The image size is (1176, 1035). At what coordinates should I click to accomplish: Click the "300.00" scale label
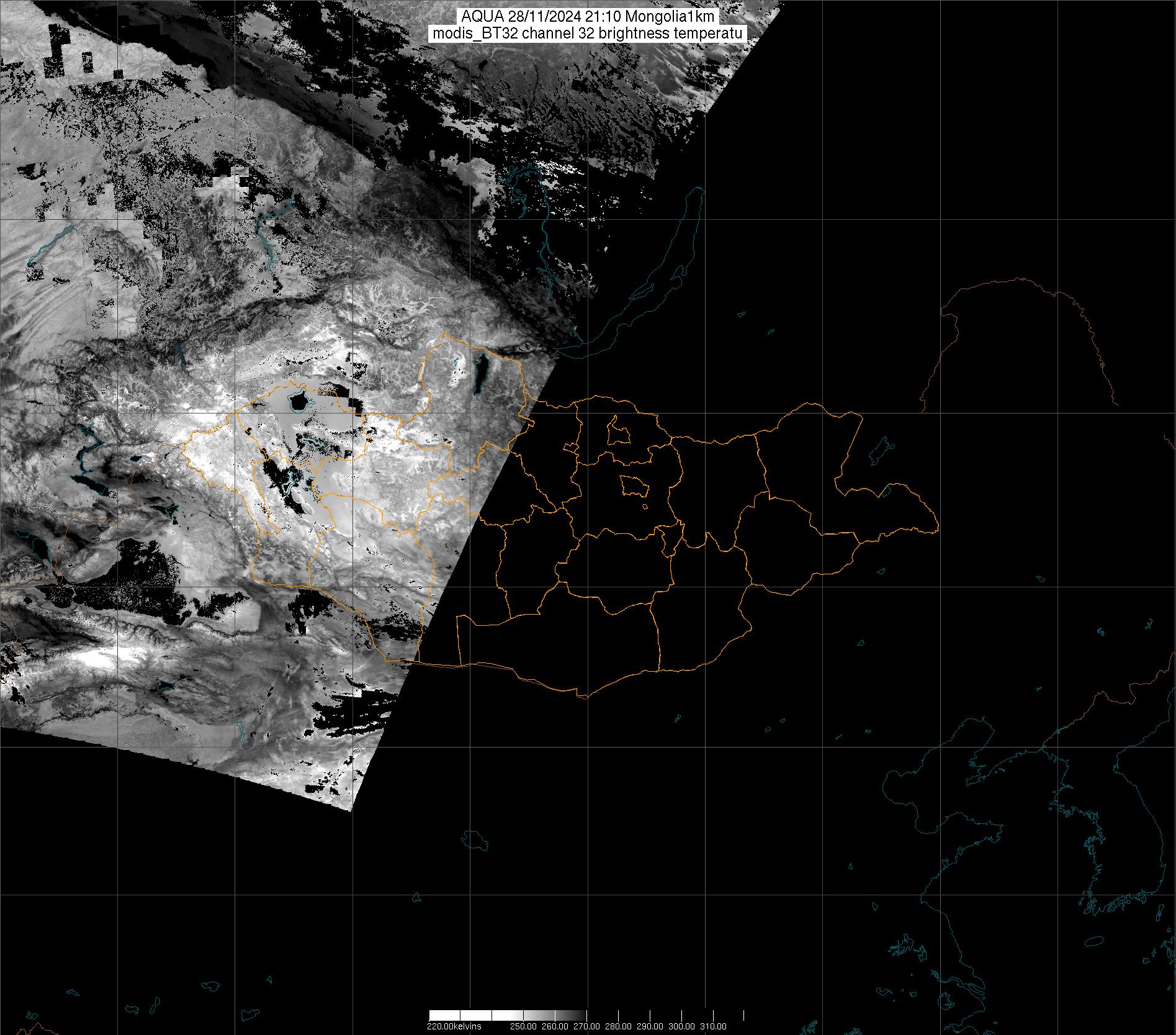[x=681, y=1026]
